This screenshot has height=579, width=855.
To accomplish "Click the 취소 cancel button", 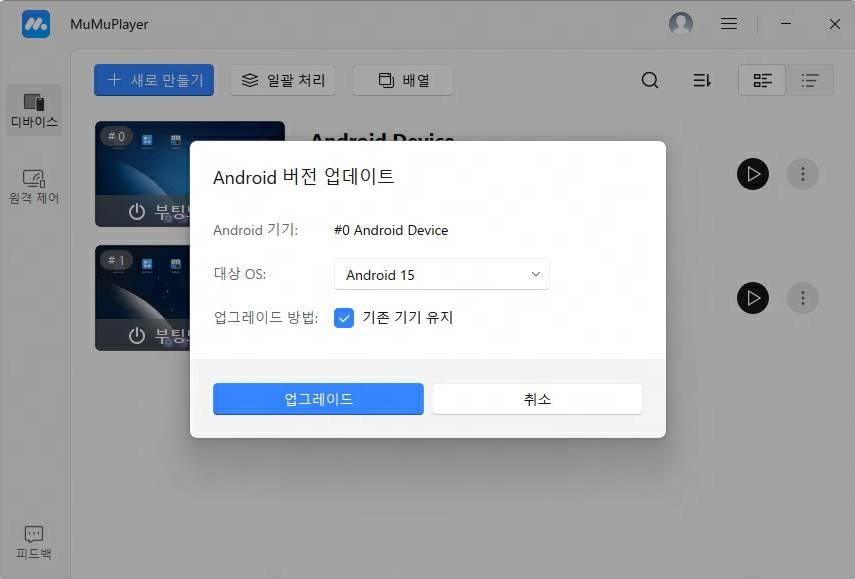I will coord(537,399).
